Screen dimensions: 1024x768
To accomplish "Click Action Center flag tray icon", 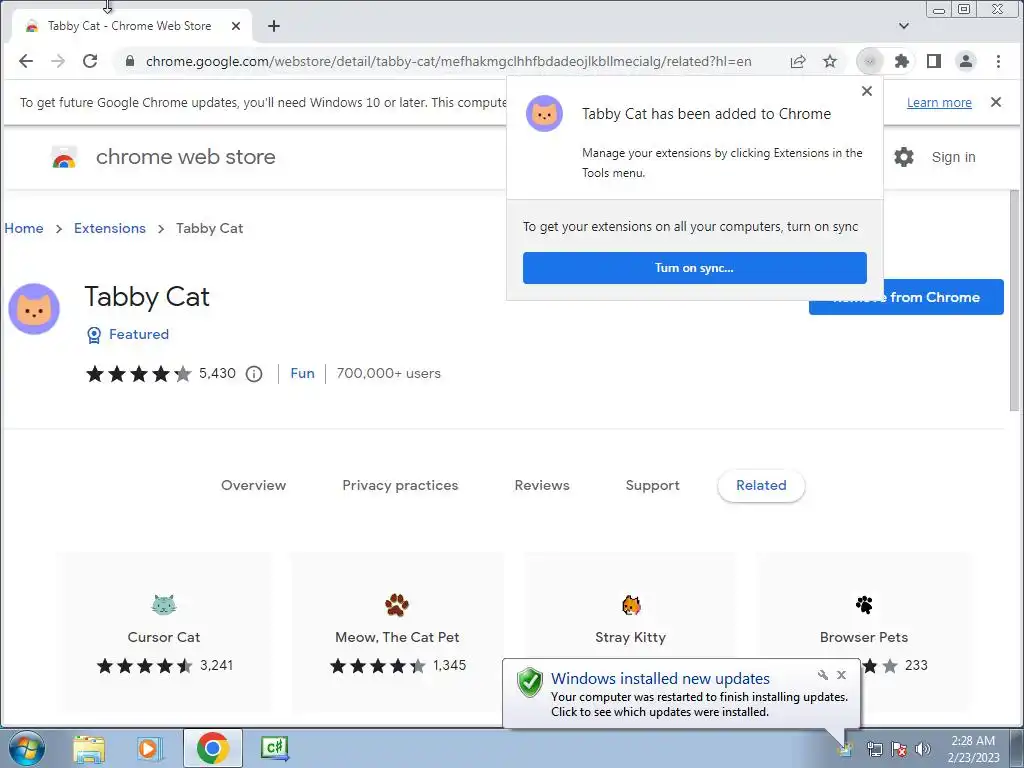I will [x=899, y=749].
